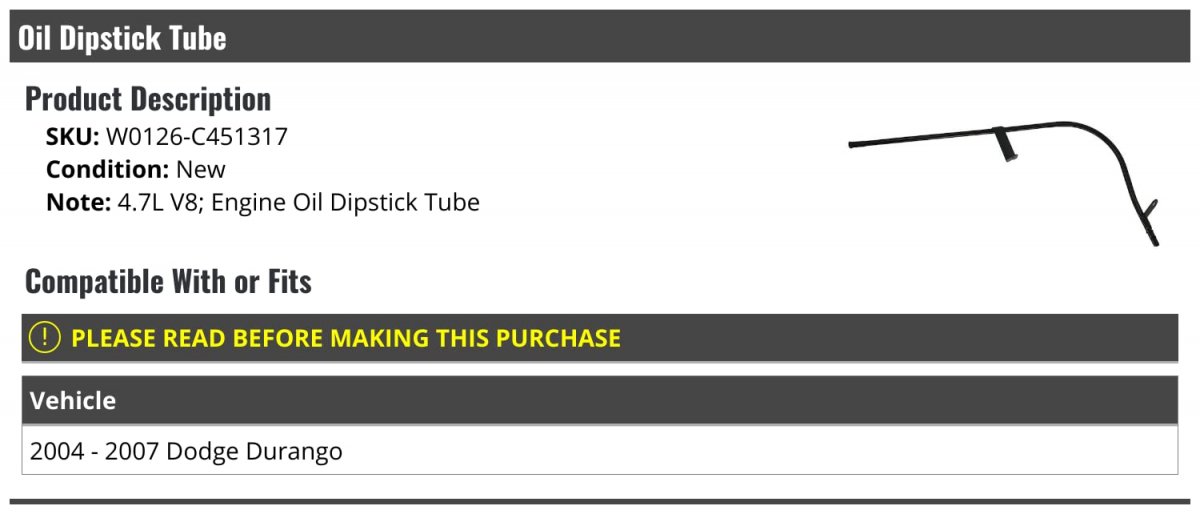Click the "Note:" label
The height and width of the screenshot is (514, 1200).
(x=78, y=203)
